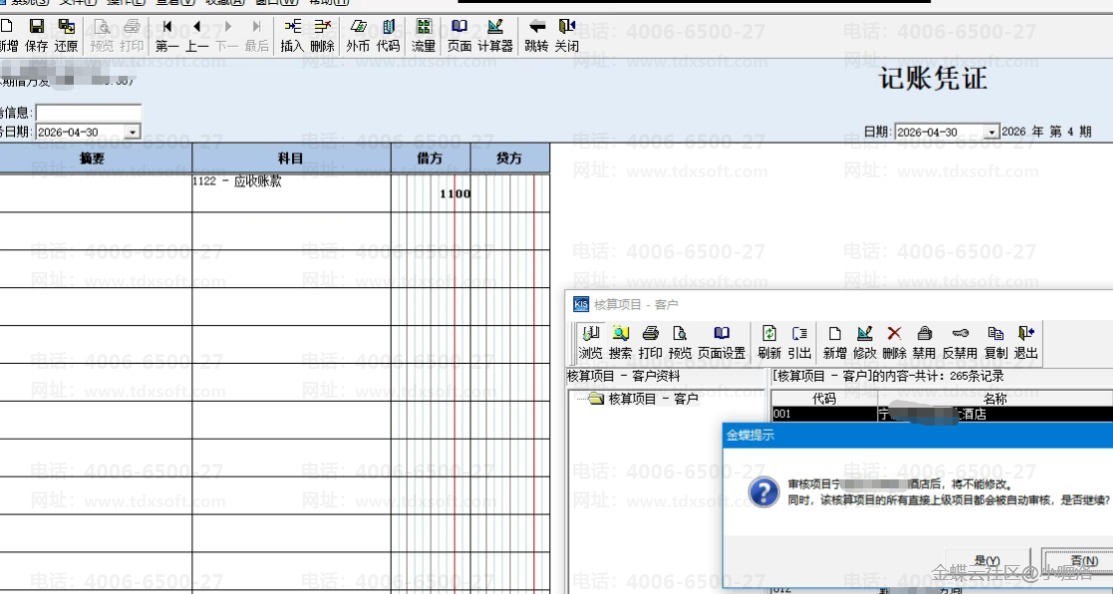Decline dialog with 否(N) button

pos(1082,561)
